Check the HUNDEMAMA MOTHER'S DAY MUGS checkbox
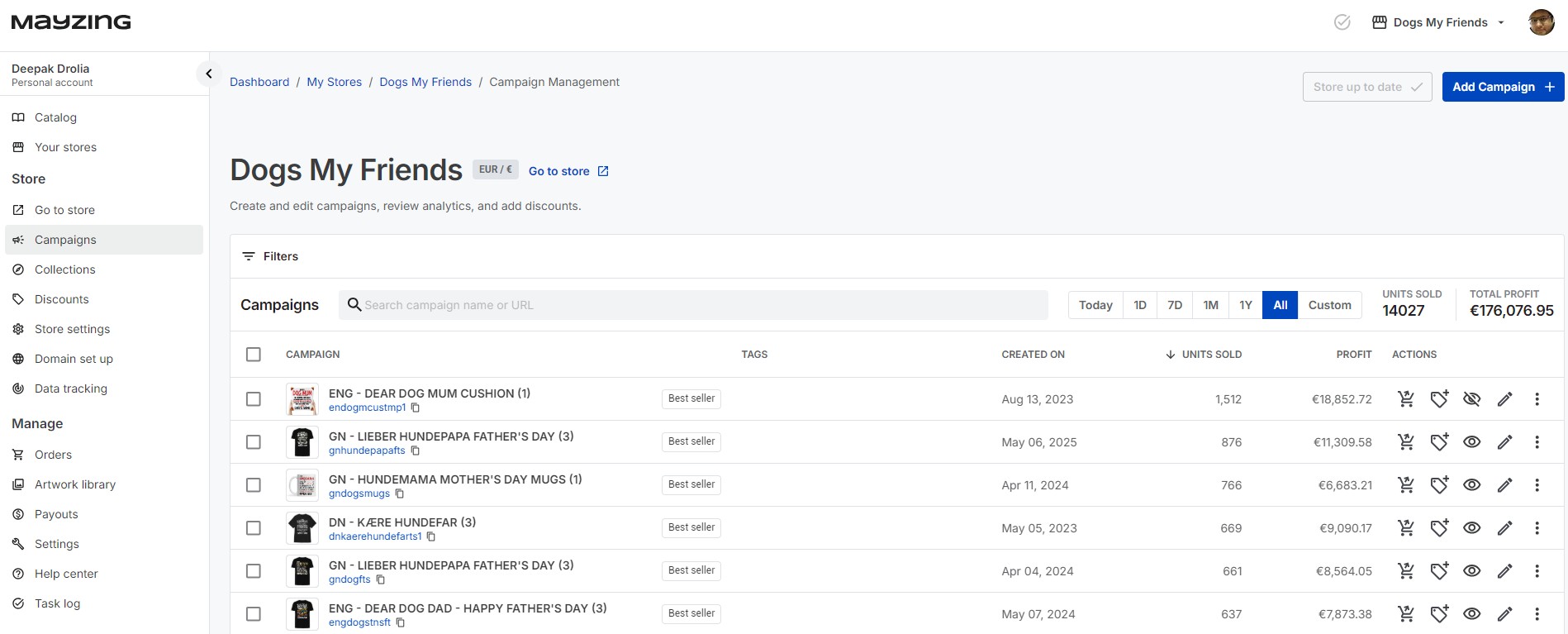This screenshot has height=634, width=1568. click(254, 485)
